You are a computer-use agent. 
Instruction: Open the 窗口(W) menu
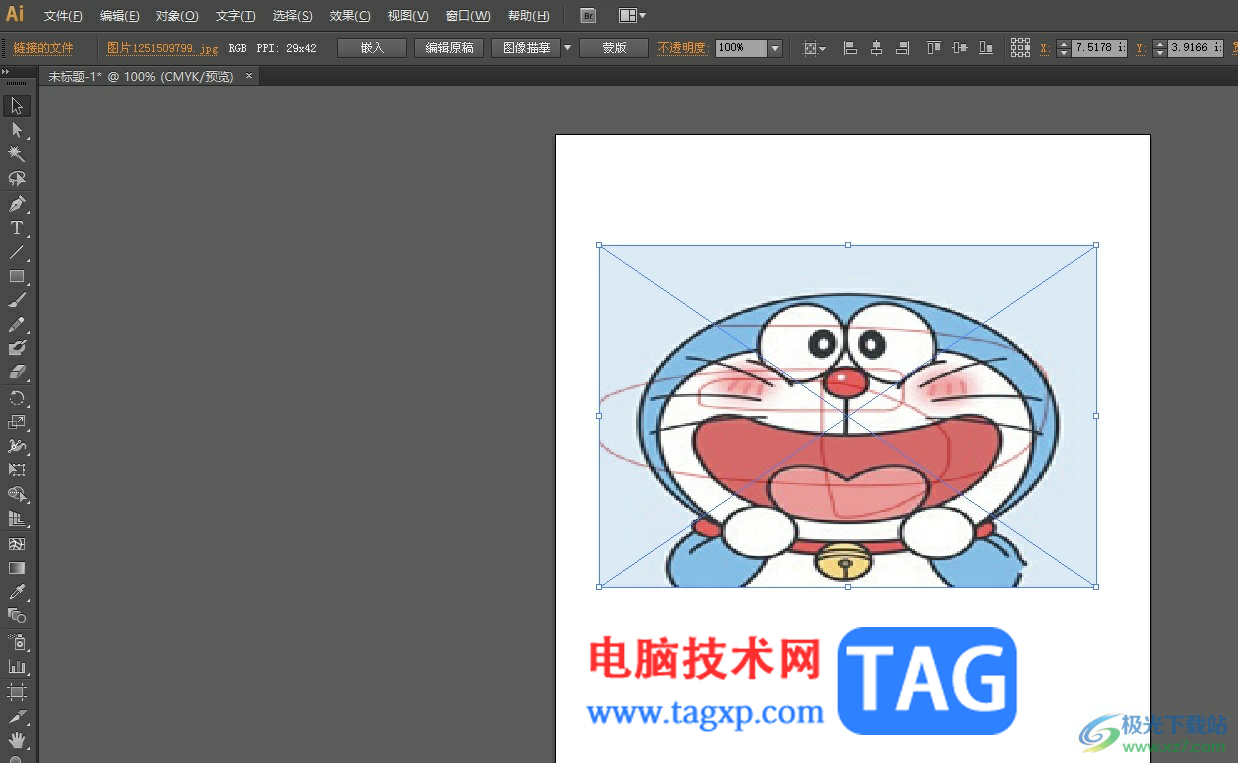[468, 16]
